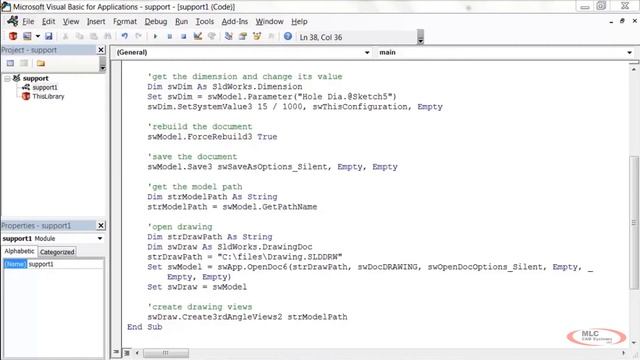Click the Copy toolbar icon
Screen dimensions: 640x360
tap(80, 36)
